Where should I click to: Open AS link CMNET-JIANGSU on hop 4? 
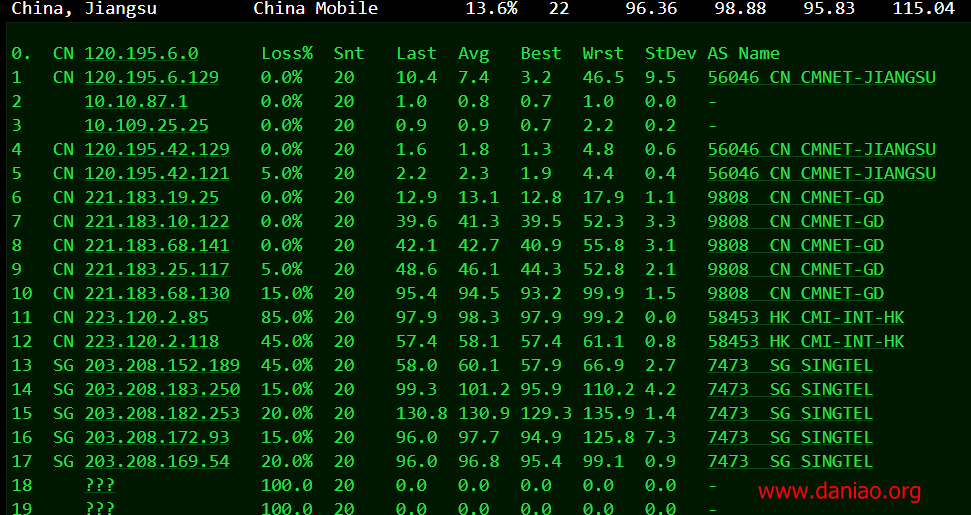(822, 149)
